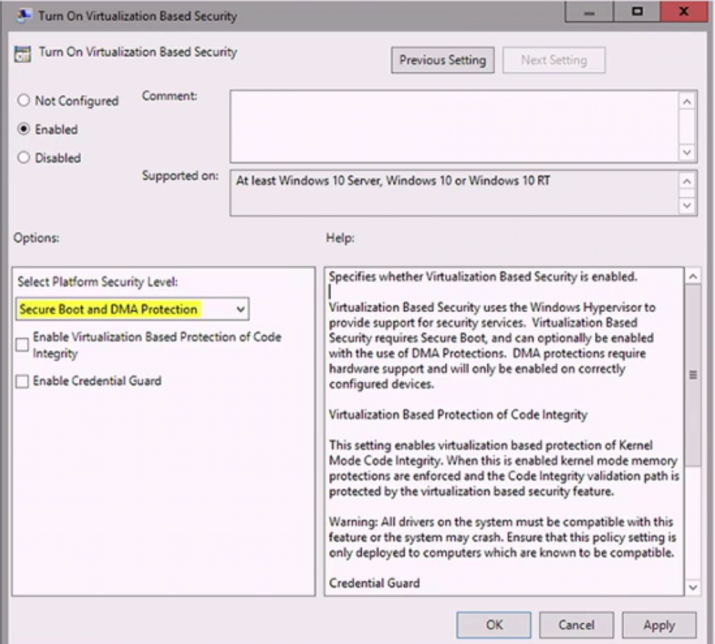Screen dimensions: 715x644
Task: Click the Supported on scroll up arrow
Action: pyautogui.click(x=687, y=182)
